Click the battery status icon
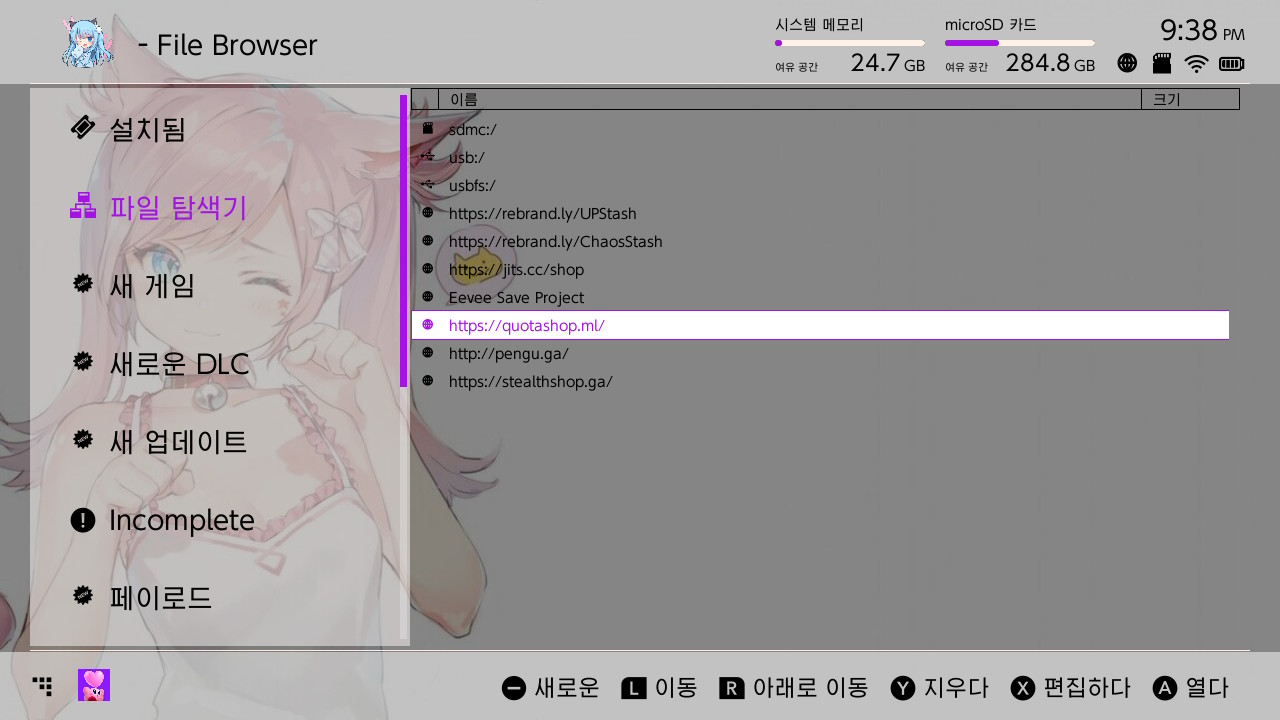 (x=1231, y=64)
